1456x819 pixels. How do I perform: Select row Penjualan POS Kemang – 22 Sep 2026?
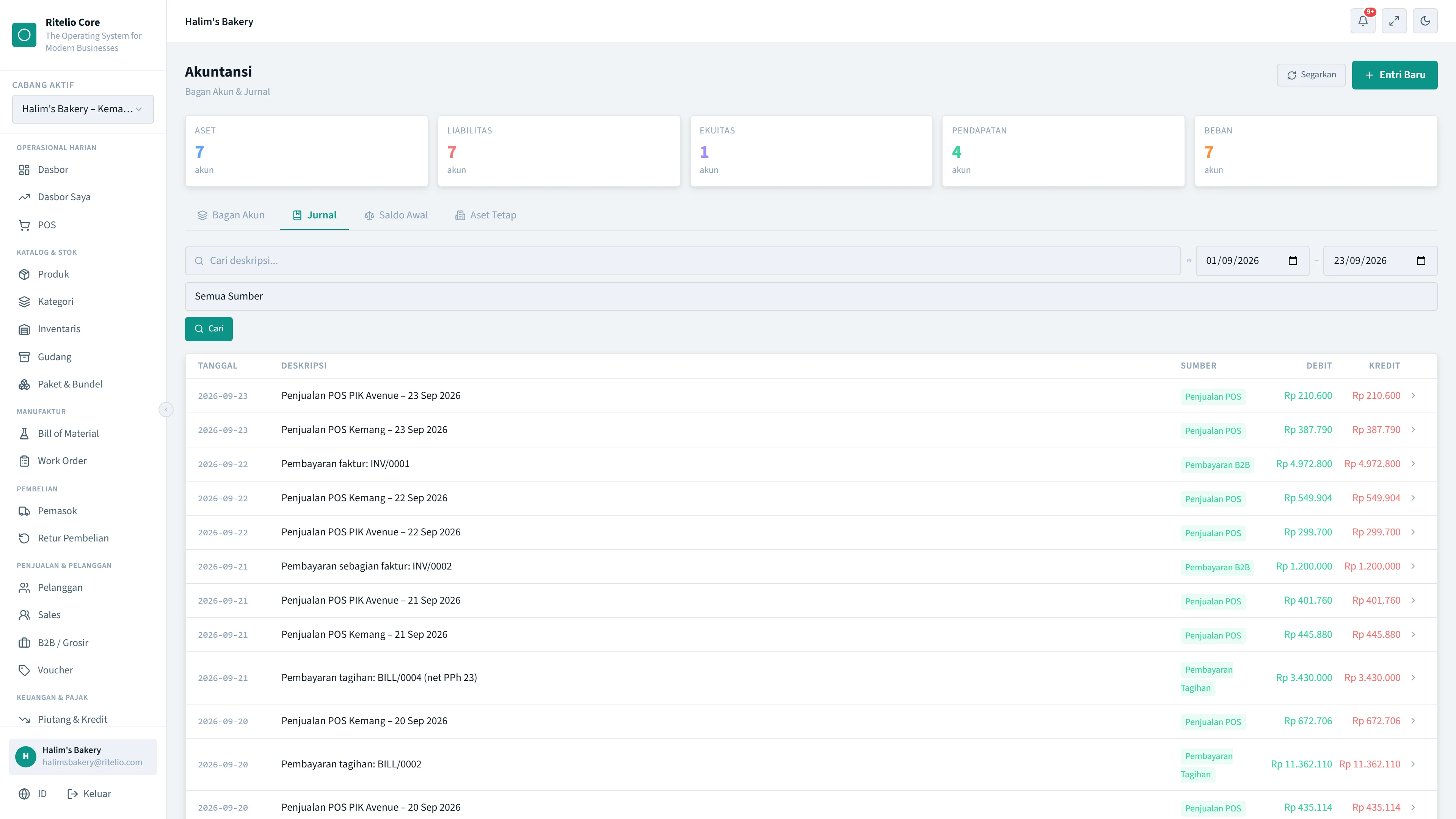click(811, 498)
